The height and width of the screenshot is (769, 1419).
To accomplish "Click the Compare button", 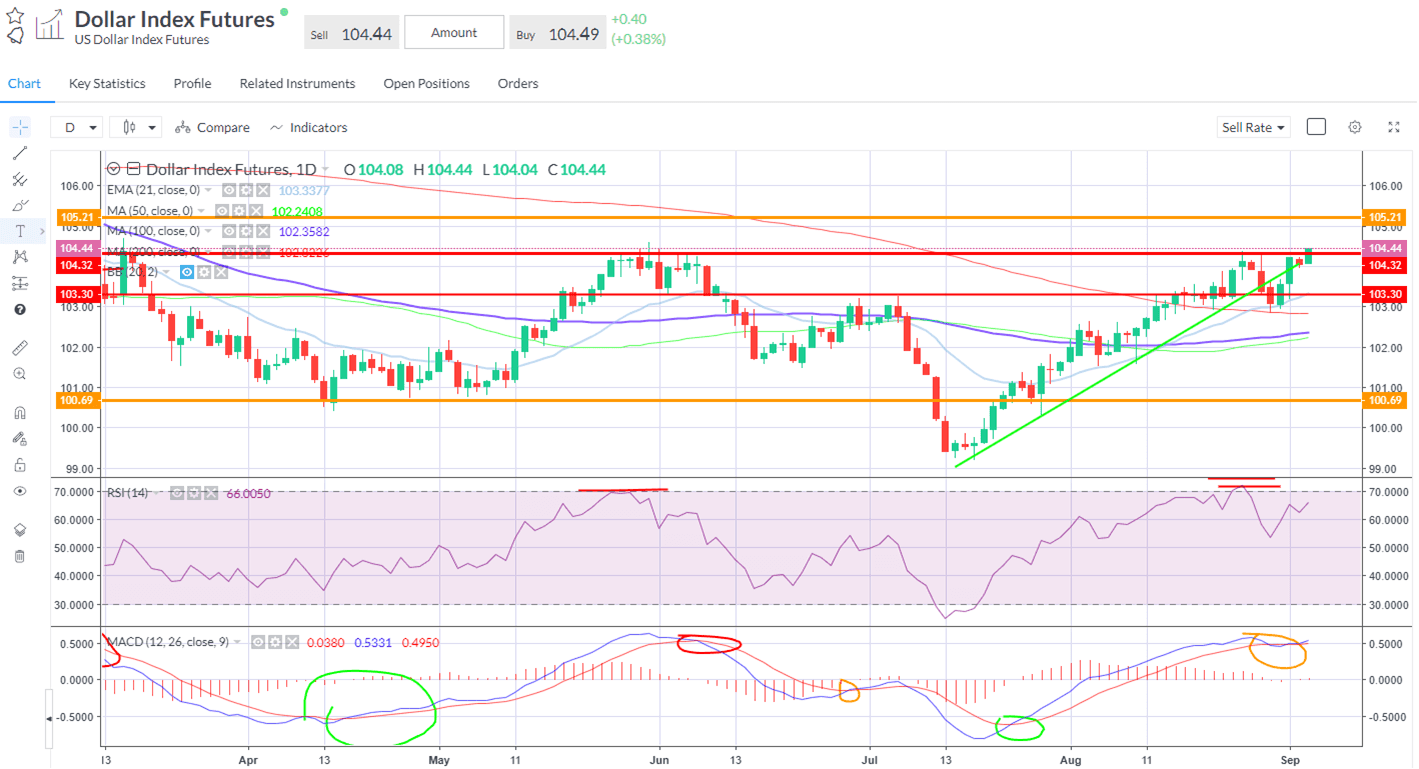I will coord(212,127).
